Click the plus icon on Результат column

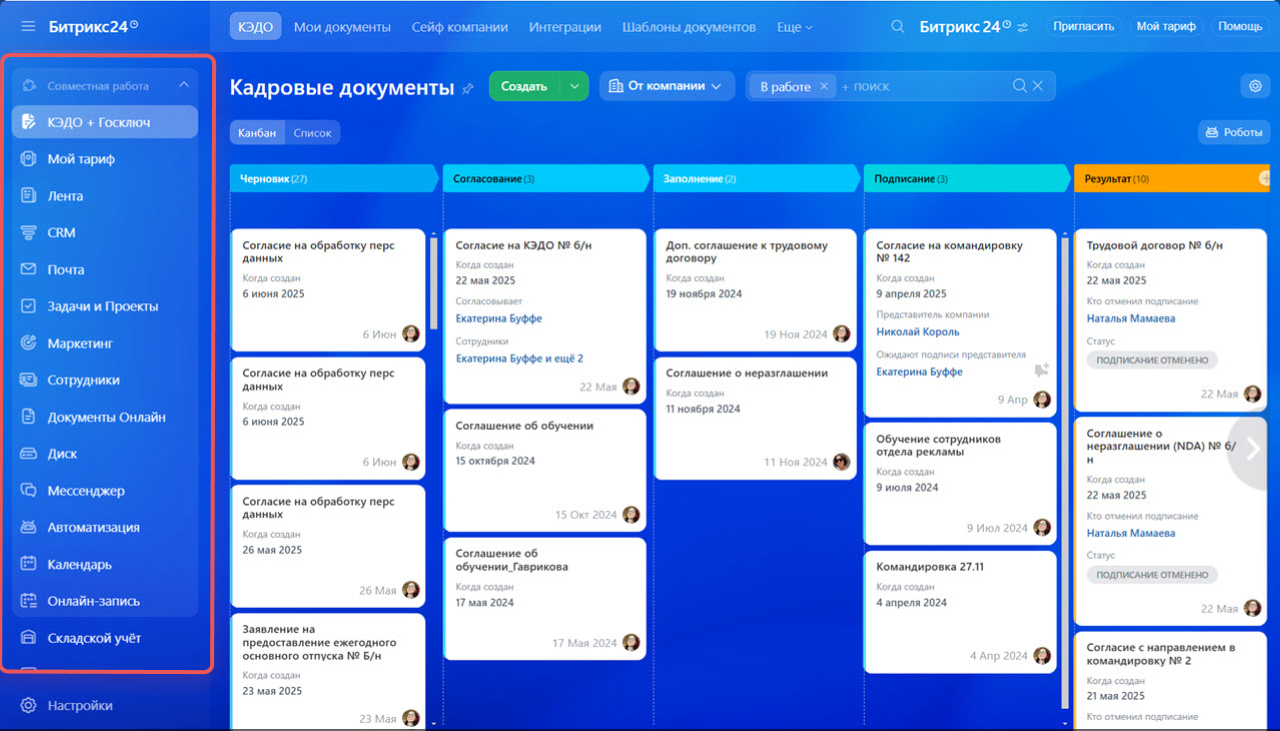click(1265, 177)
